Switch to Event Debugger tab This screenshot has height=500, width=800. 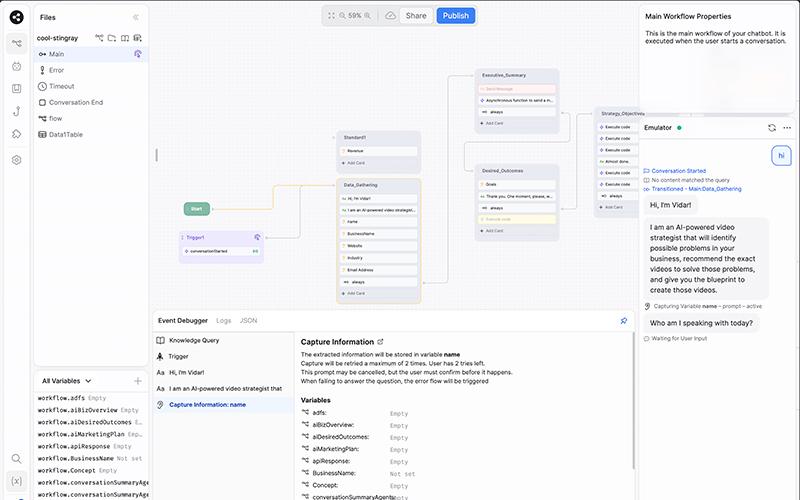pyautogui.click(x=183, y=320)
